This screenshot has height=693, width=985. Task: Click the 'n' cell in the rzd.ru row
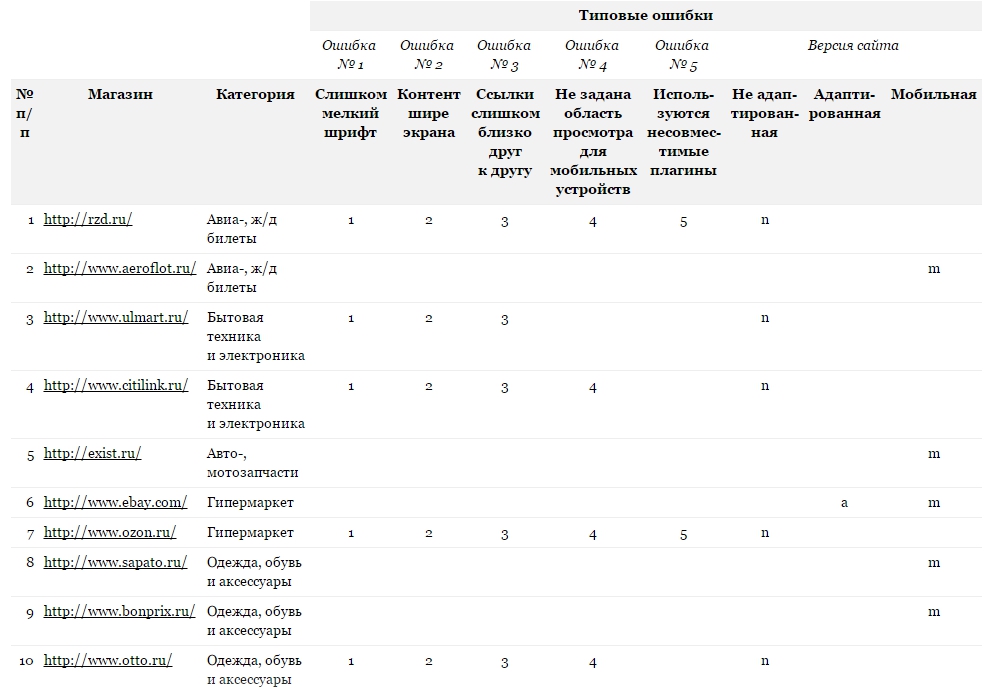(764, 220)
